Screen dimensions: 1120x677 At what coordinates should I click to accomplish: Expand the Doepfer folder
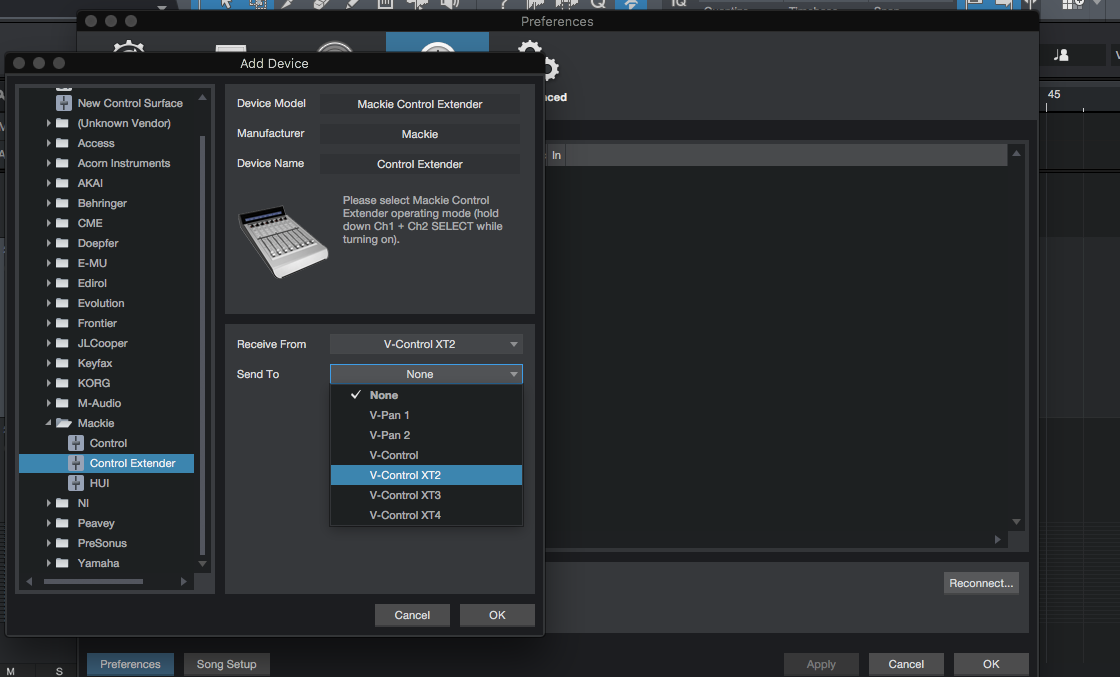point(49,243)
